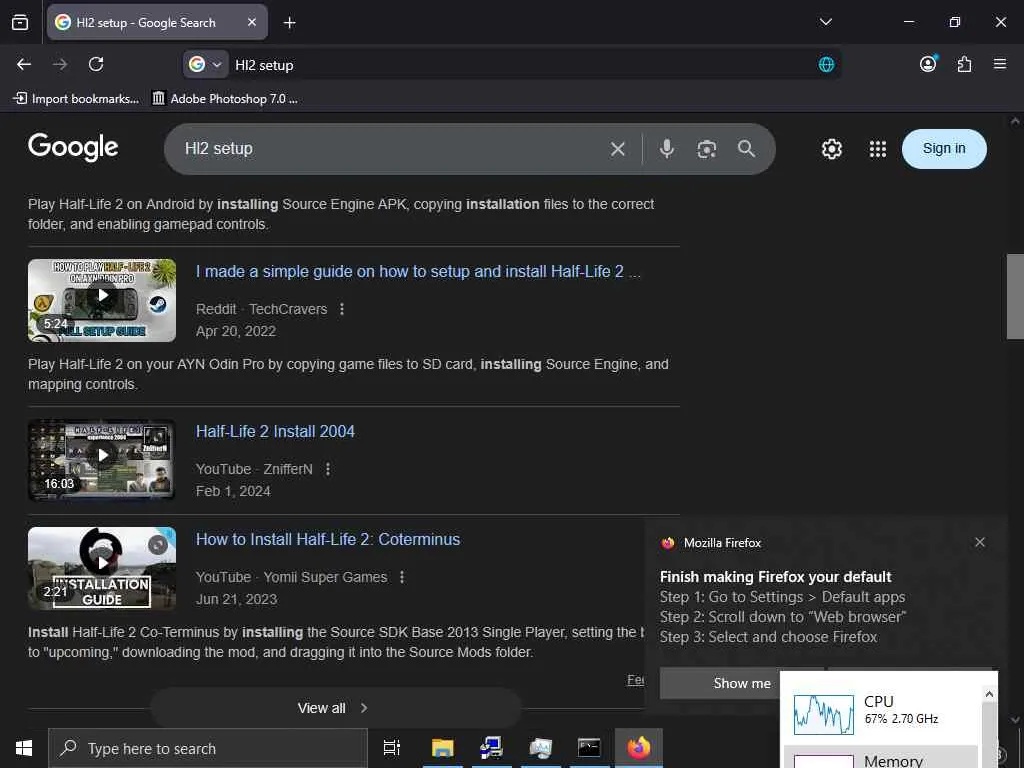Open the list all tabs dropdown

point(825,22)
